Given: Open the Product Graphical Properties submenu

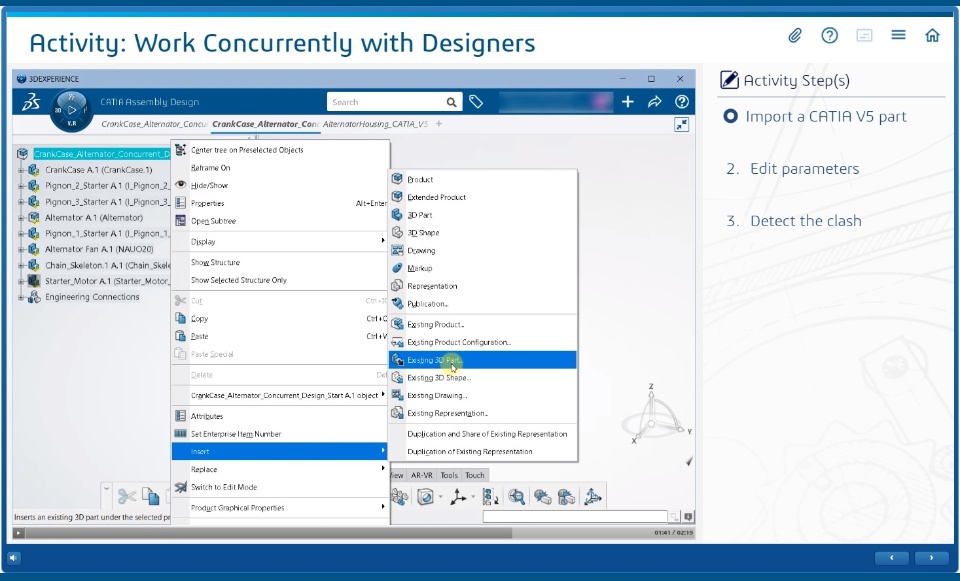Looking at the screenshot, I should [280, 507].
